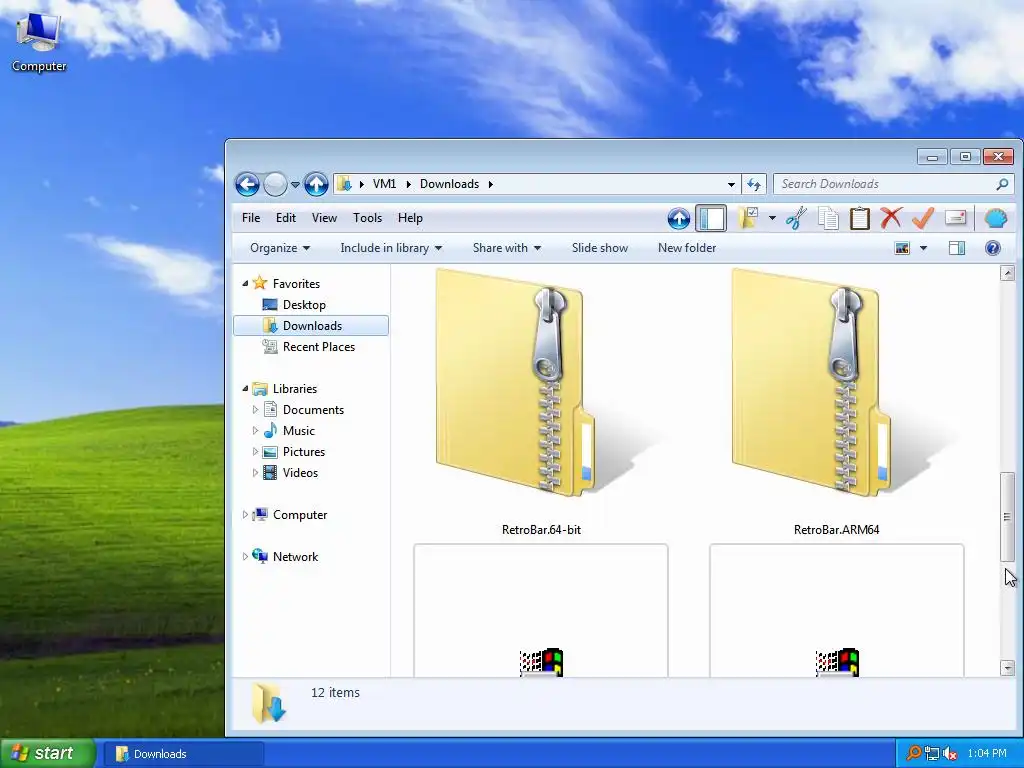
Task: Select Network in navigation pane
Action: (295, 557)
